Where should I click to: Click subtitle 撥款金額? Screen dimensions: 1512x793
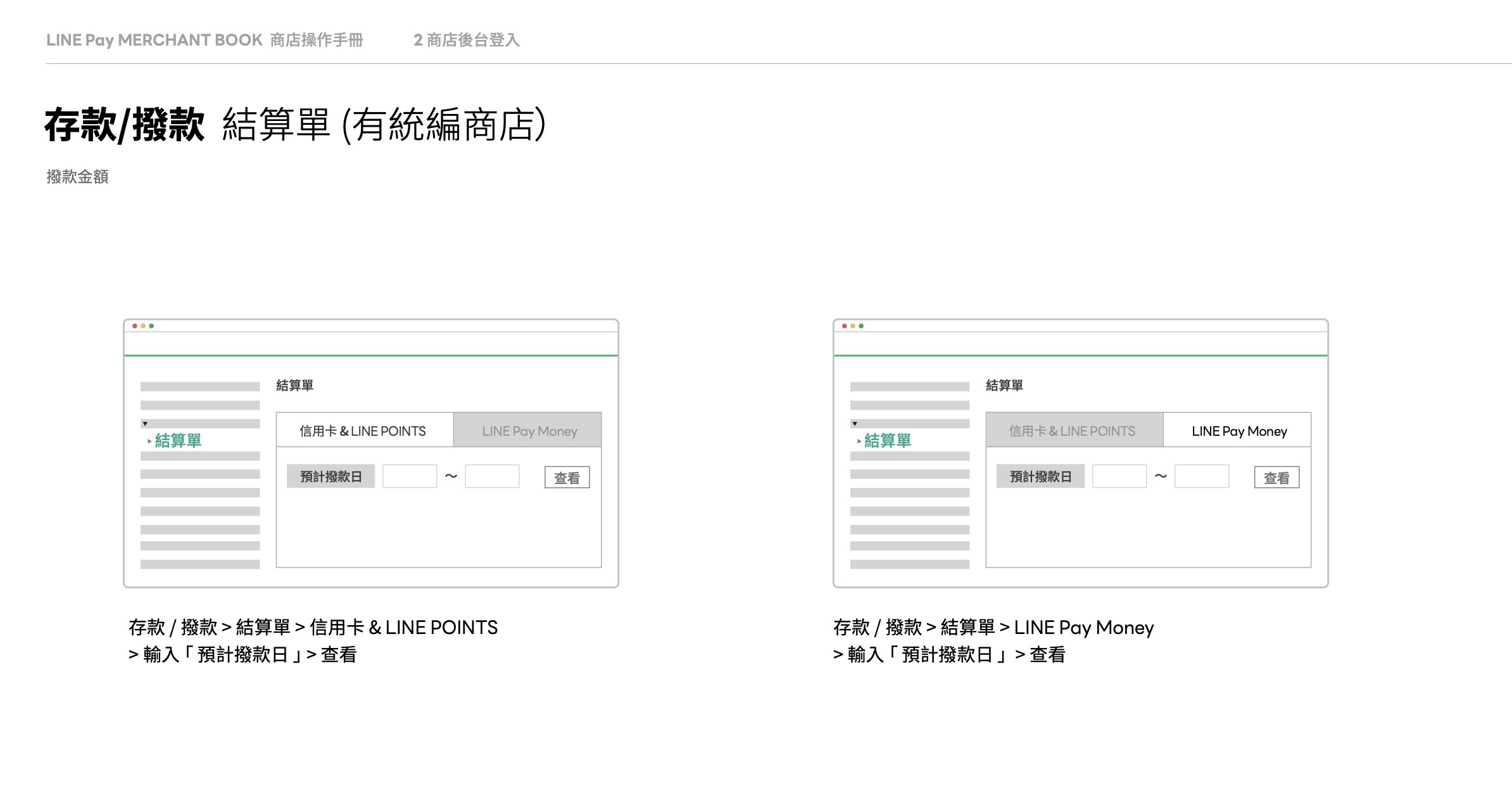[x=77, y=177]
